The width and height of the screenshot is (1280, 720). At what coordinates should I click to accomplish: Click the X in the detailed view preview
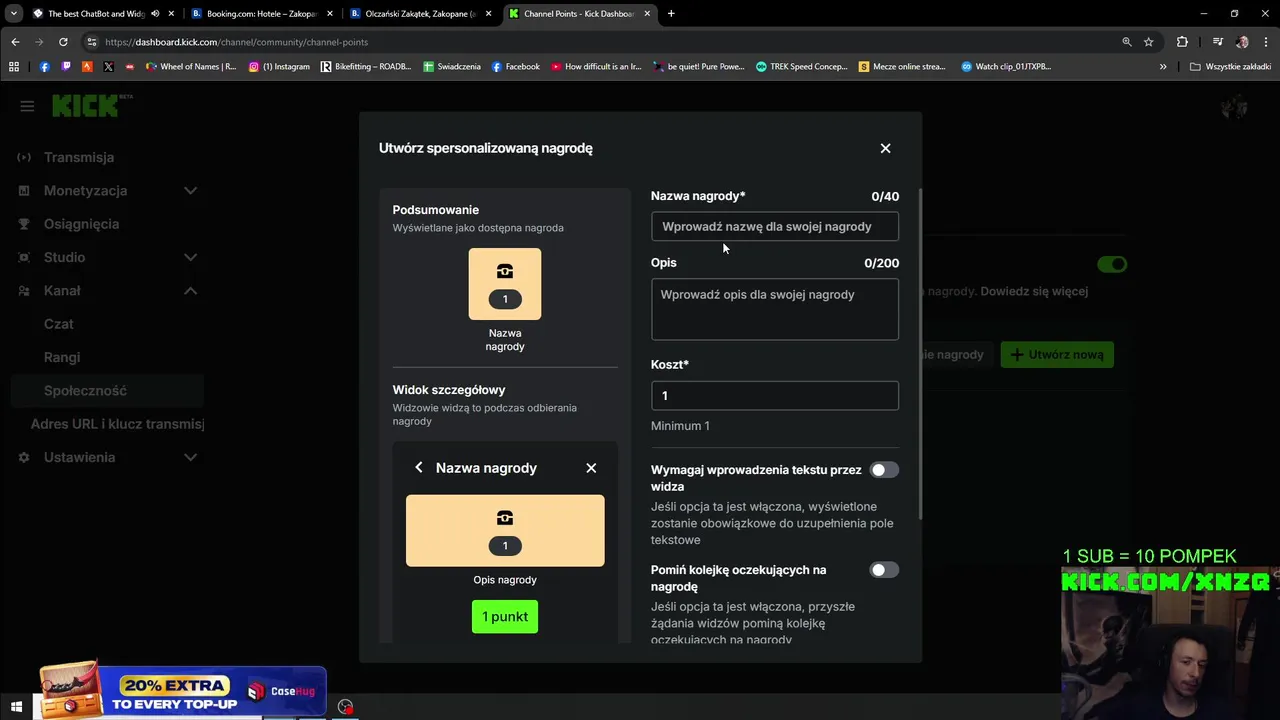(x=591, y=467)
